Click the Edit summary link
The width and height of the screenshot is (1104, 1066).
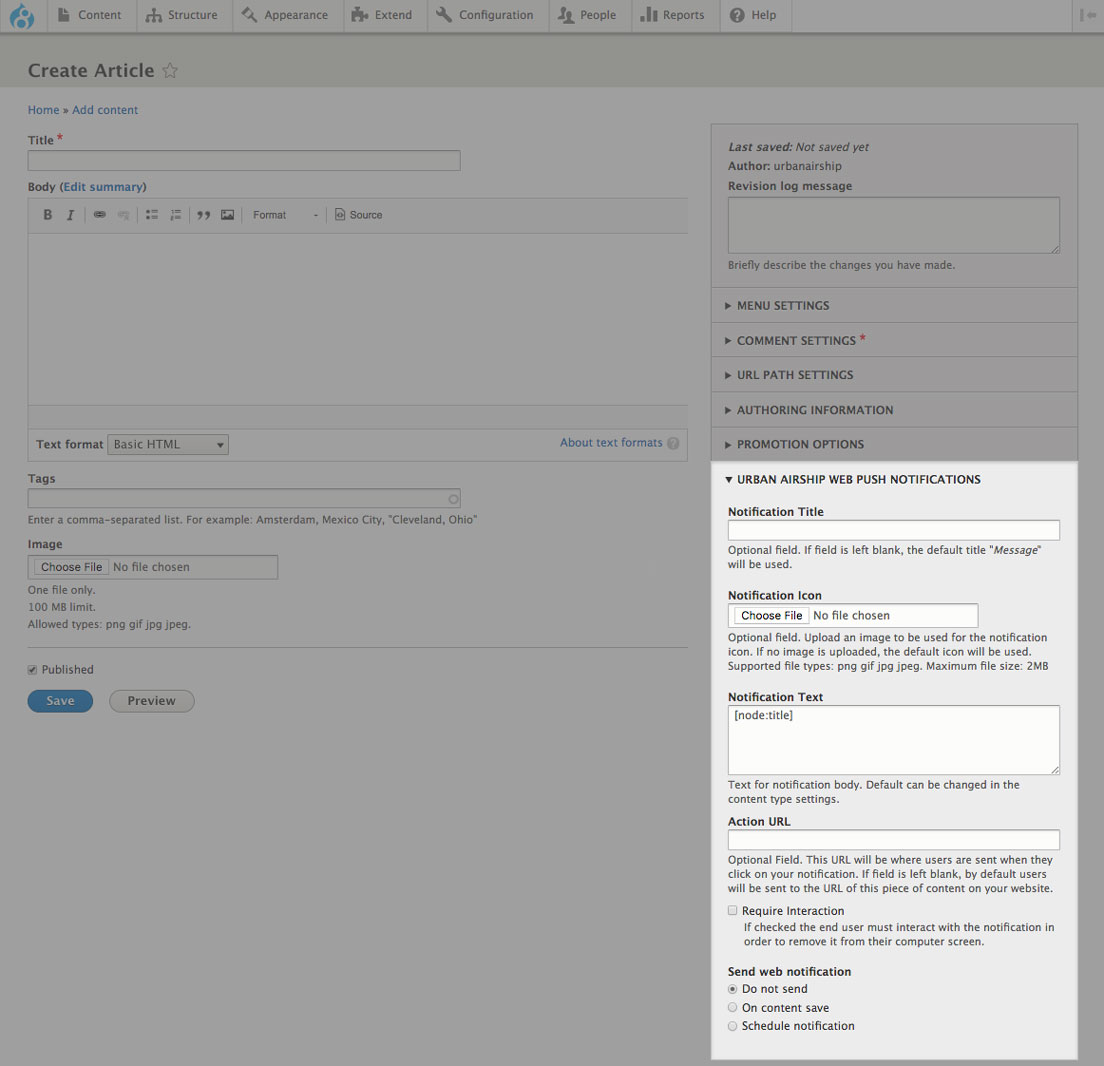(x=103, y=187)
